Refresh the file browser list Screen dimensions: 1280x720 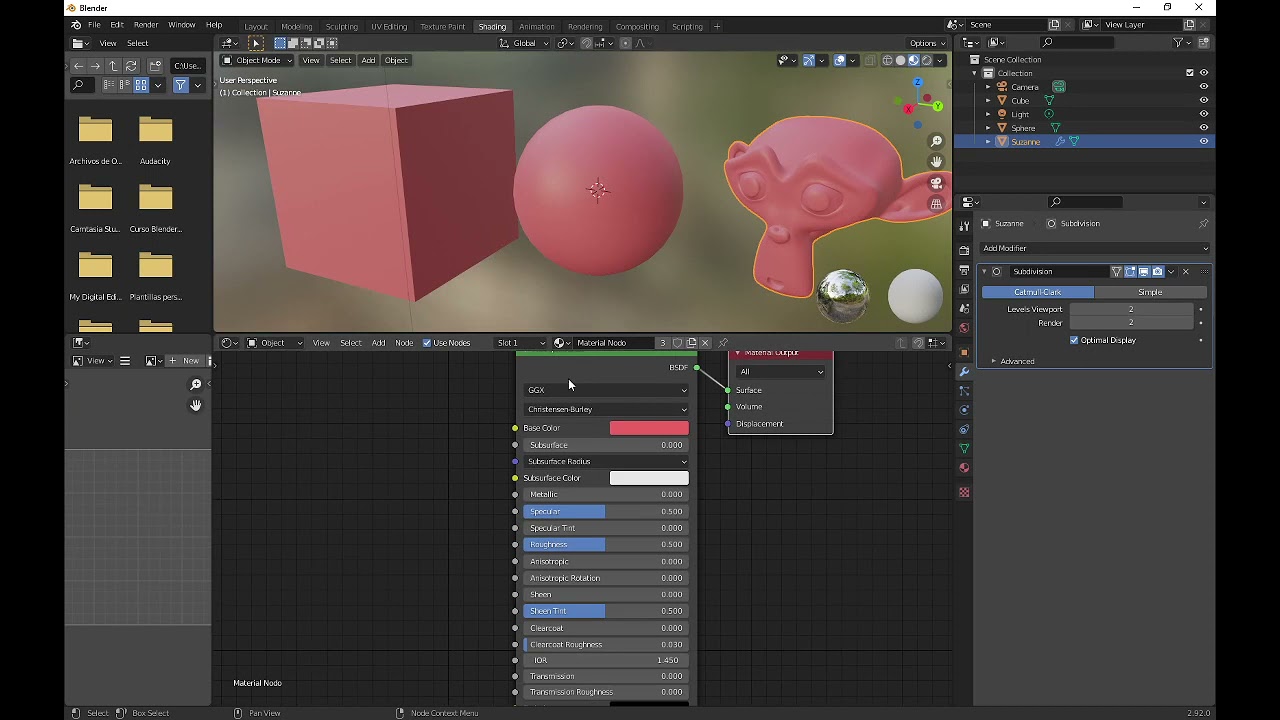131,66
